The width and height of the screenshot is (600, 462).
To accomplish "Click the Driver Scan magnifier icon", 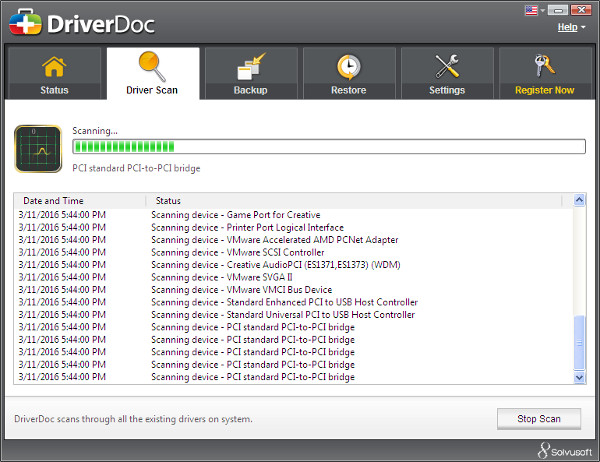I will pyautogui.click(x=152, y=67).
